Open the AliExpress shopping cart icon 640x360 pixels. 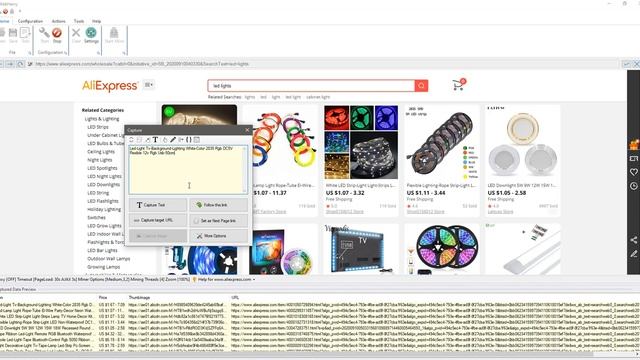pos(459,84)
